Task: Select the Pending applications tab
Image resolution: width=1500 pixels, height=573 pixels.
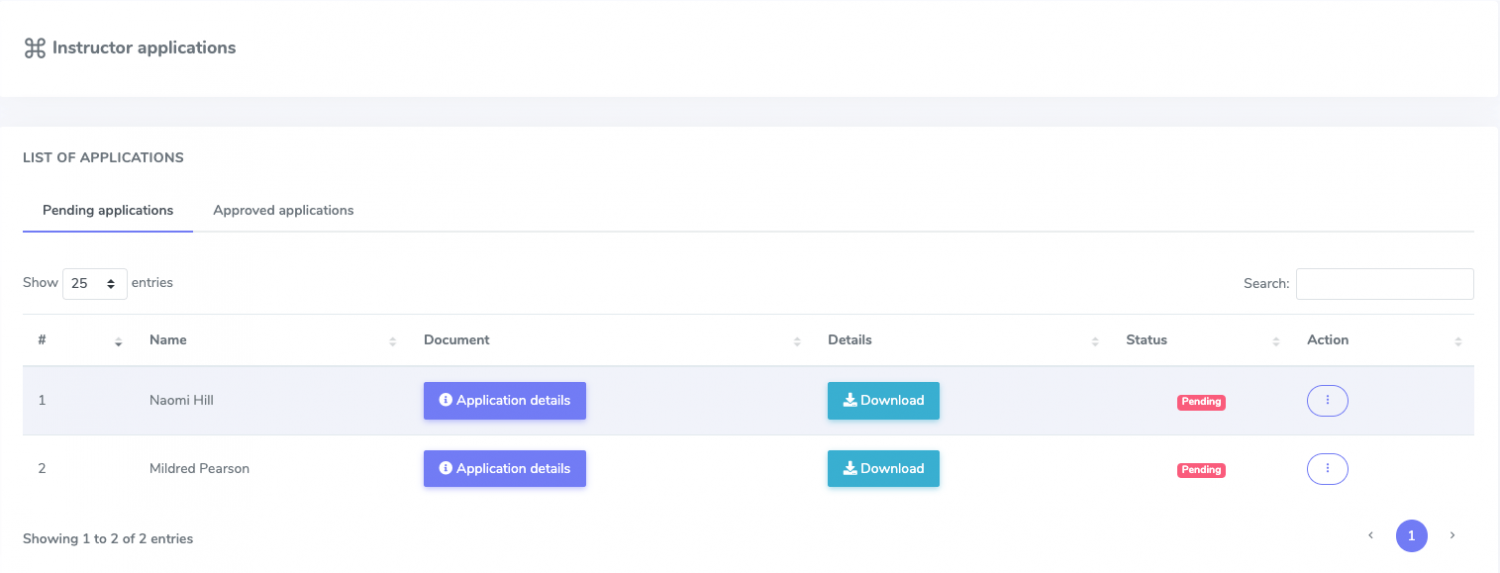Action: pos(108,211)
